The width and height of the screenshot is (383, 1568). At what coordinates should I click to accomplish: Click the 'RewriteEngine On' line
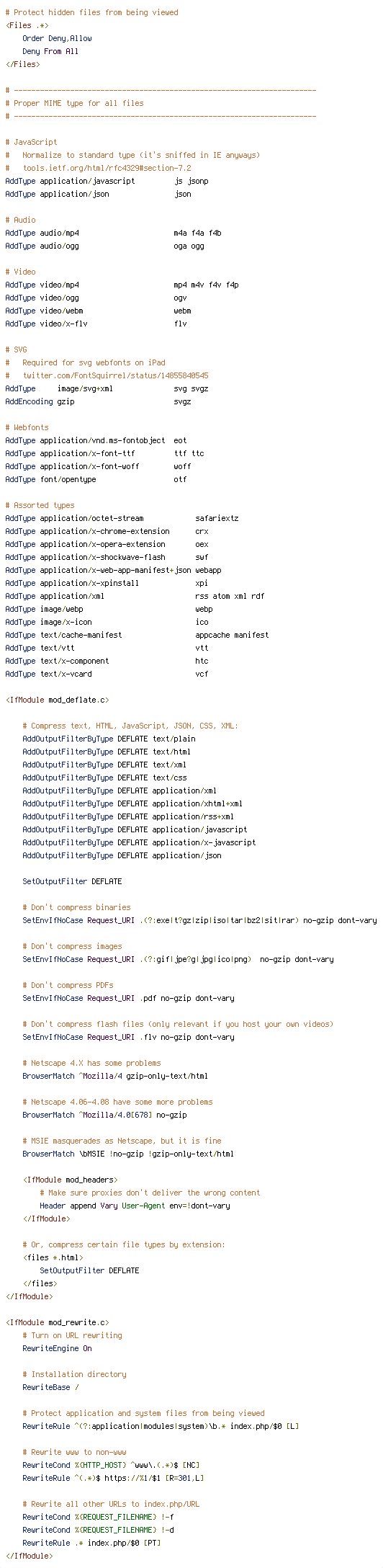pyautogui.click(x=57, y=1348)
